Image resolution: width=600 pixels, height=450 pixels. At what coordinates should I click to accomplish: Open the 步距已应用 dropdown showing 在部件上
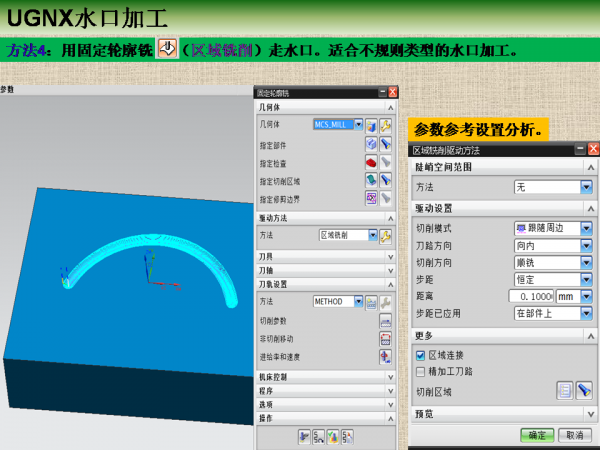coord(586,313)
